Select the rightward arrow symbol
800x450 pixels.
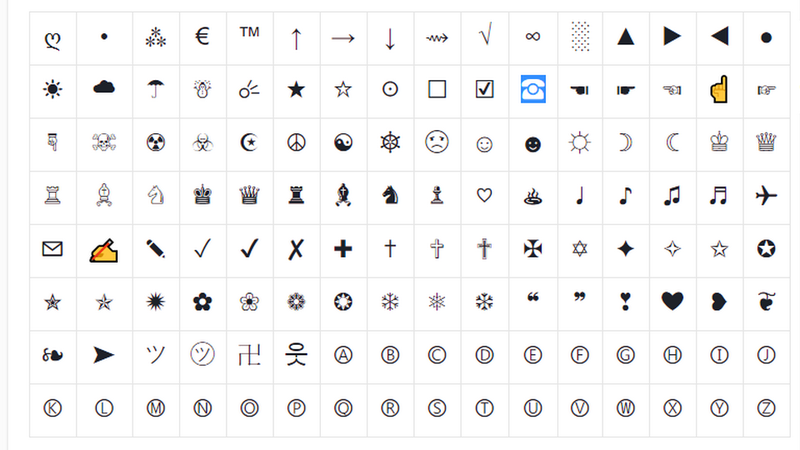[343, 38]
